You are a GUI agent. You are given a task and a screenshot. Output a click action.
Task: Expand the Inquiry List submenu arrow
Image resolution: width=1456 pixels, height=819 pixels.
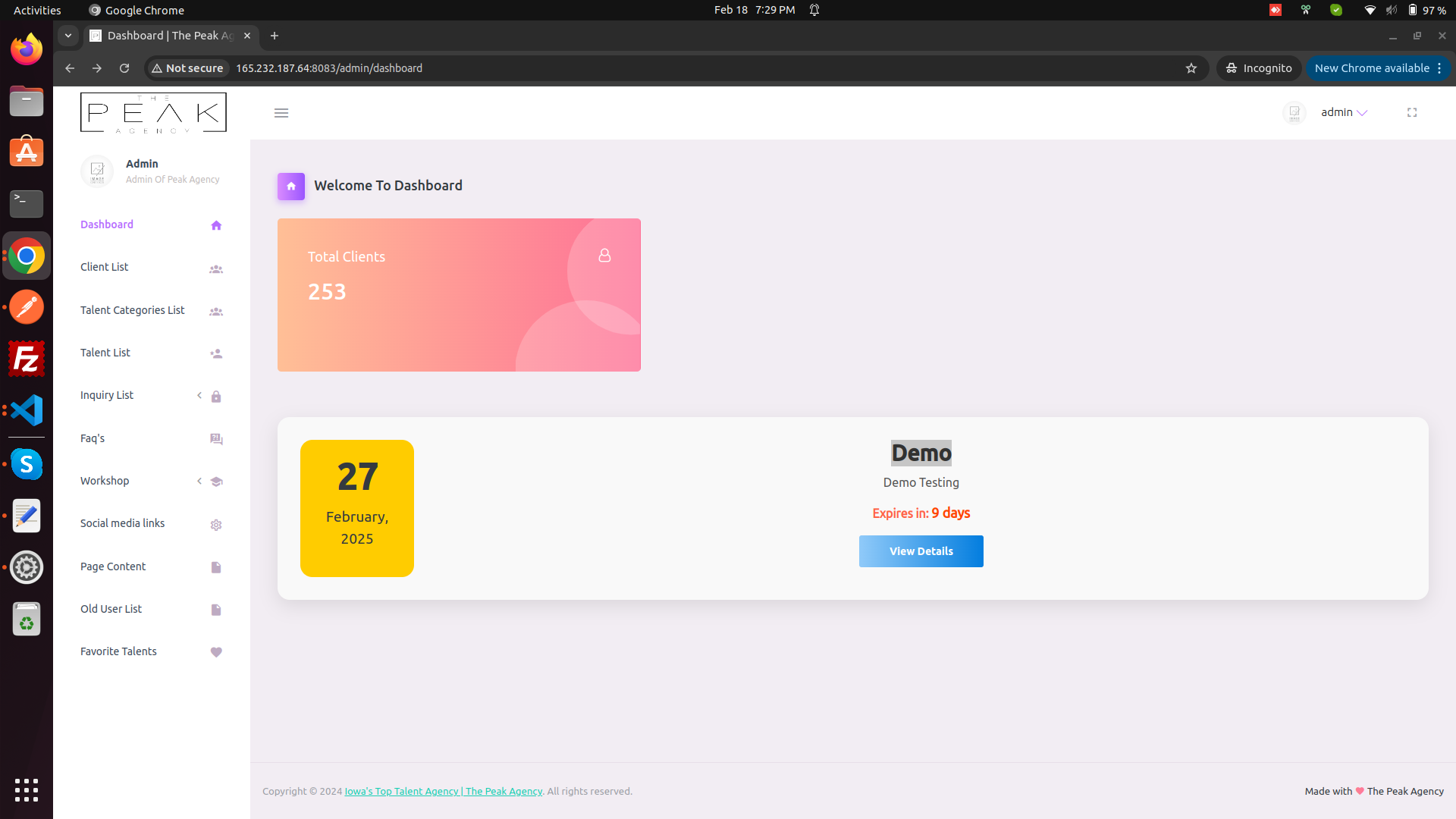point(199,395)
